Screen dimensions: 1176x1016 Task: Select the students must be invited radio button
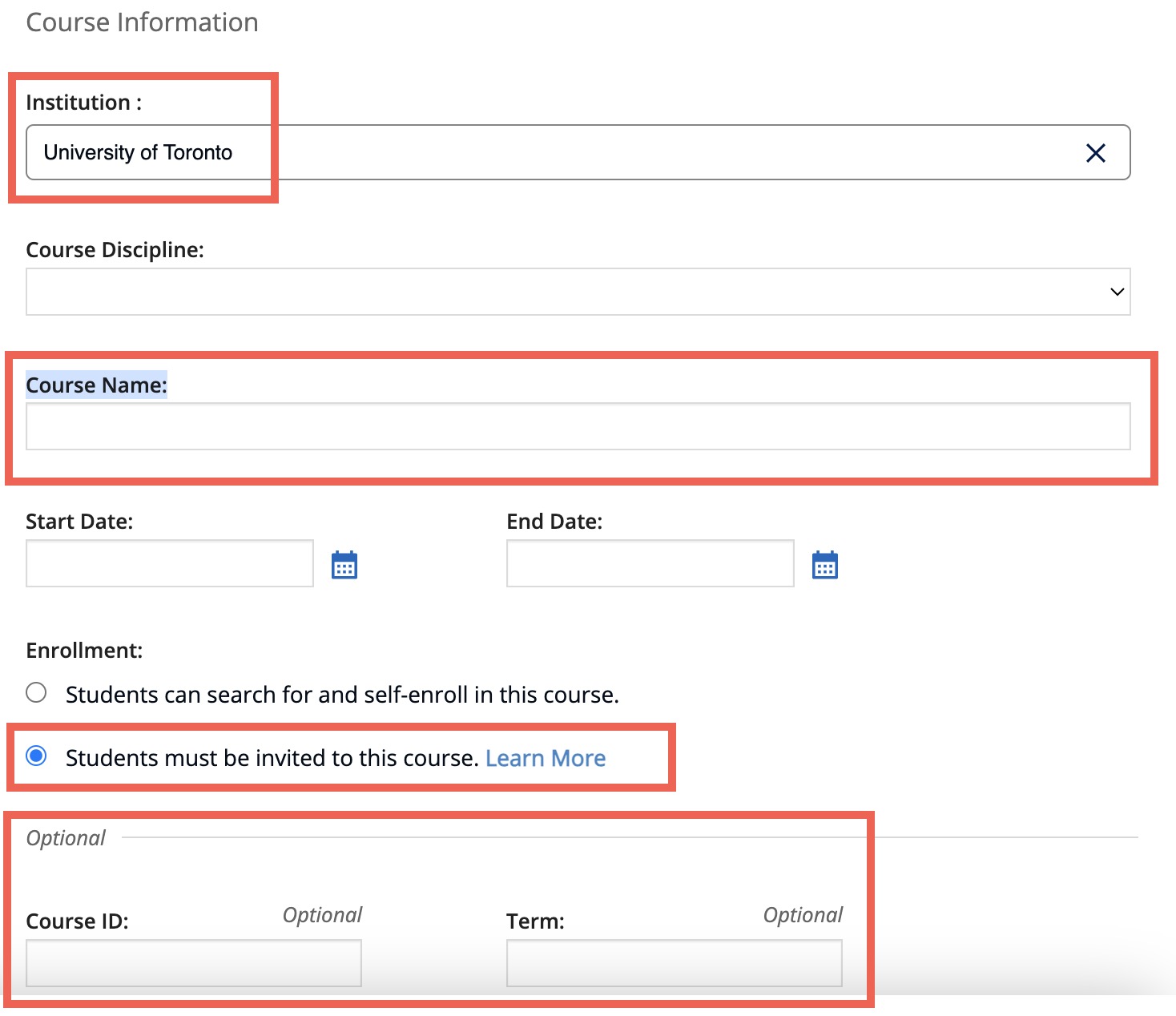pyautogui.click(x=36, y=756)
